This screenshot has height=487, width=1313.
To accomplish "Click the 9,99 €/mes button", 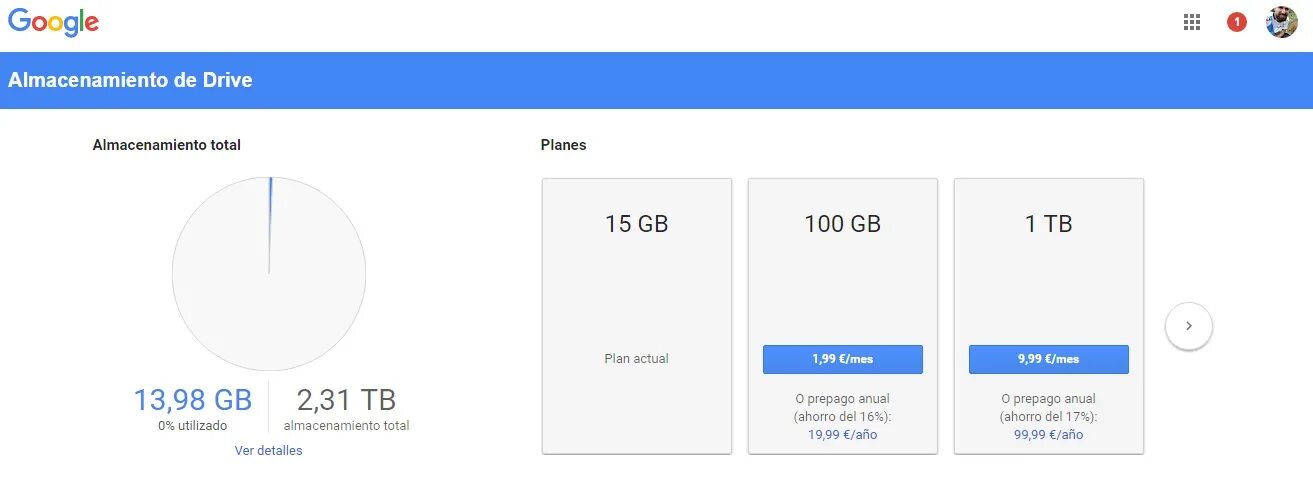I will (x=1049, y=359).
